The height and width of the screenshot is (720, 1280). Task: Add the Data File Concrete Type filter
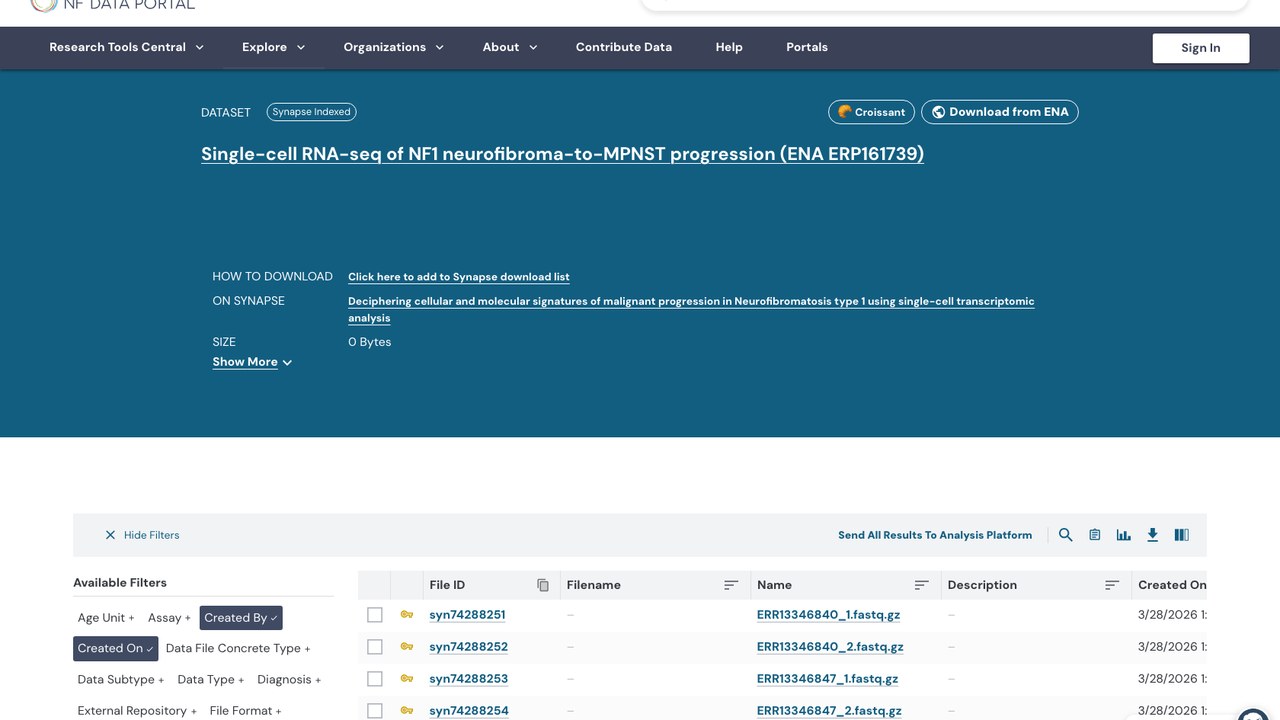coord(238,648)
